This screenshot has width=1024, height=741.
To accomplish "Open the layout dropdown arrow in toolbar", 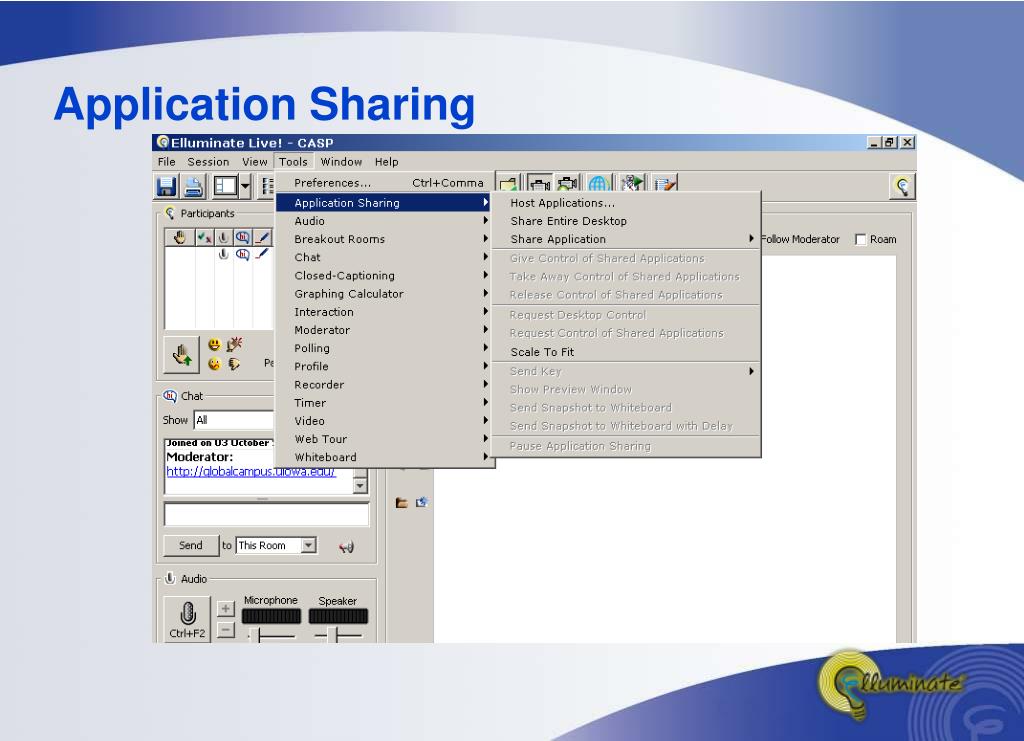I will [245, 187].
